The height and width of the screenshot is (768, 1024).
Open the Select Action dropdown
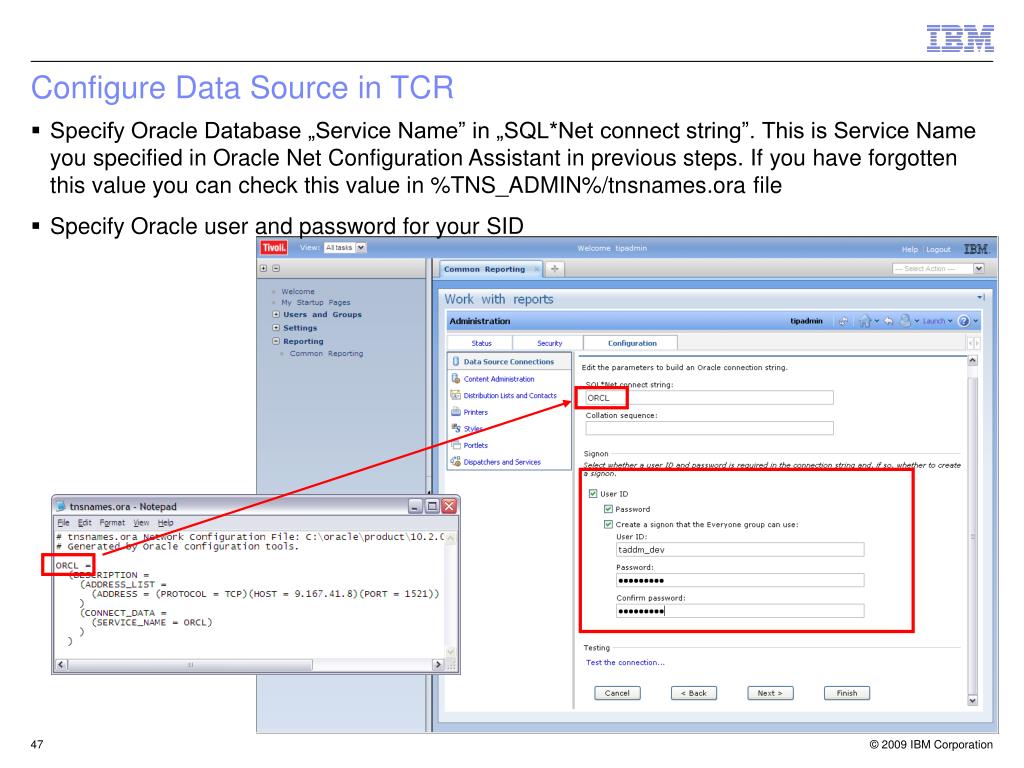click(938, 268)
